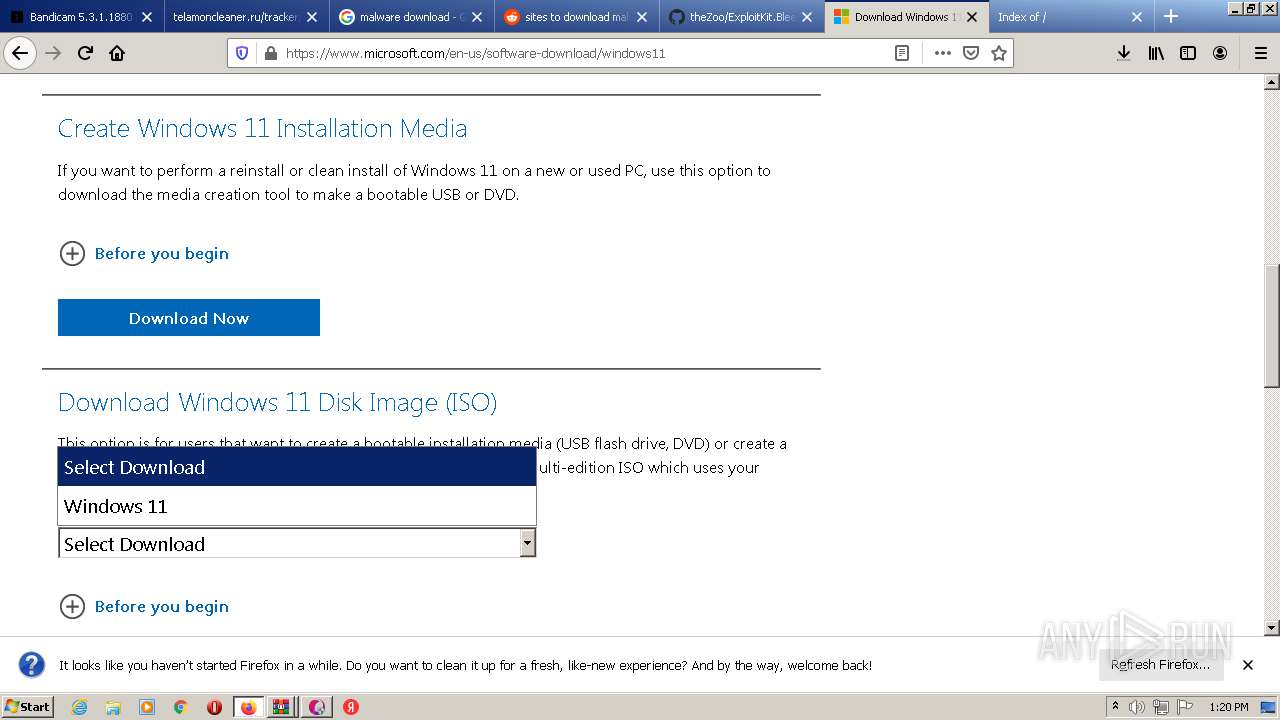Open the Firefox hamburger menu
The height and width of the screenshot is (720, 1280).
click(x=1260, y=53)
